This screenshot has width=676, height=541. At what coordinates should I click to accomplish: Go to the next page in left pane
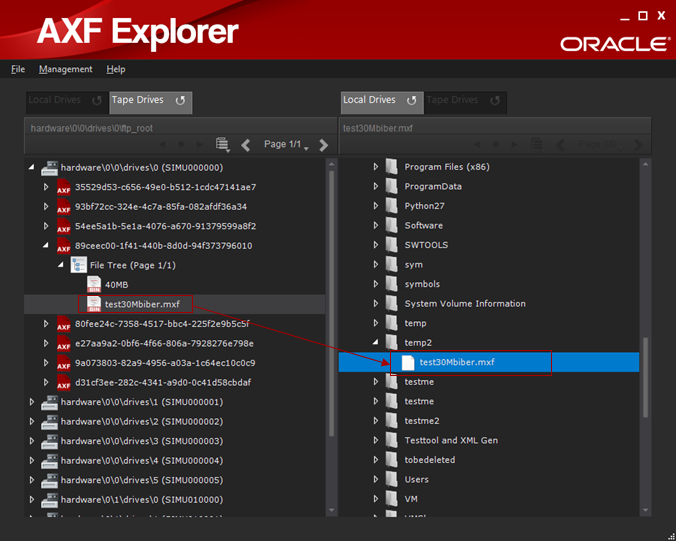pos(324,145)
